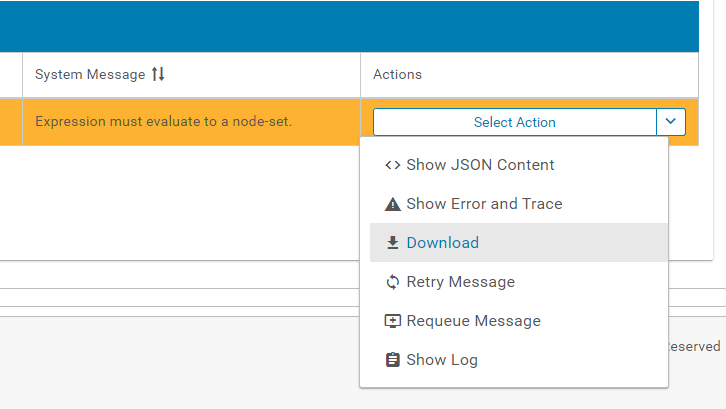Click the System Message column header
The width and height of the screenshot is (726, 409).
(191, 75)
